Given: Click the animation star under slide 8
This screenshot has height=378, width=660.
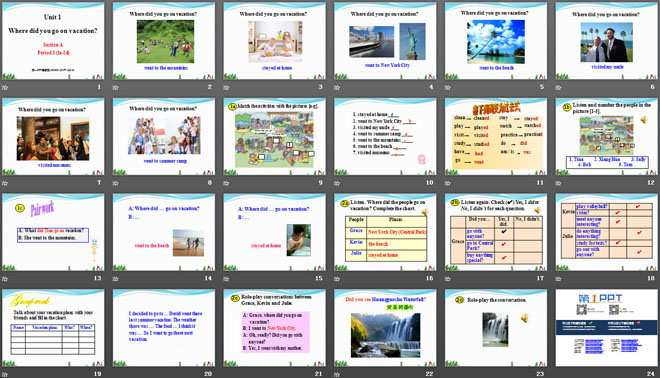Looking at the screenshot, I should [116, 183].
